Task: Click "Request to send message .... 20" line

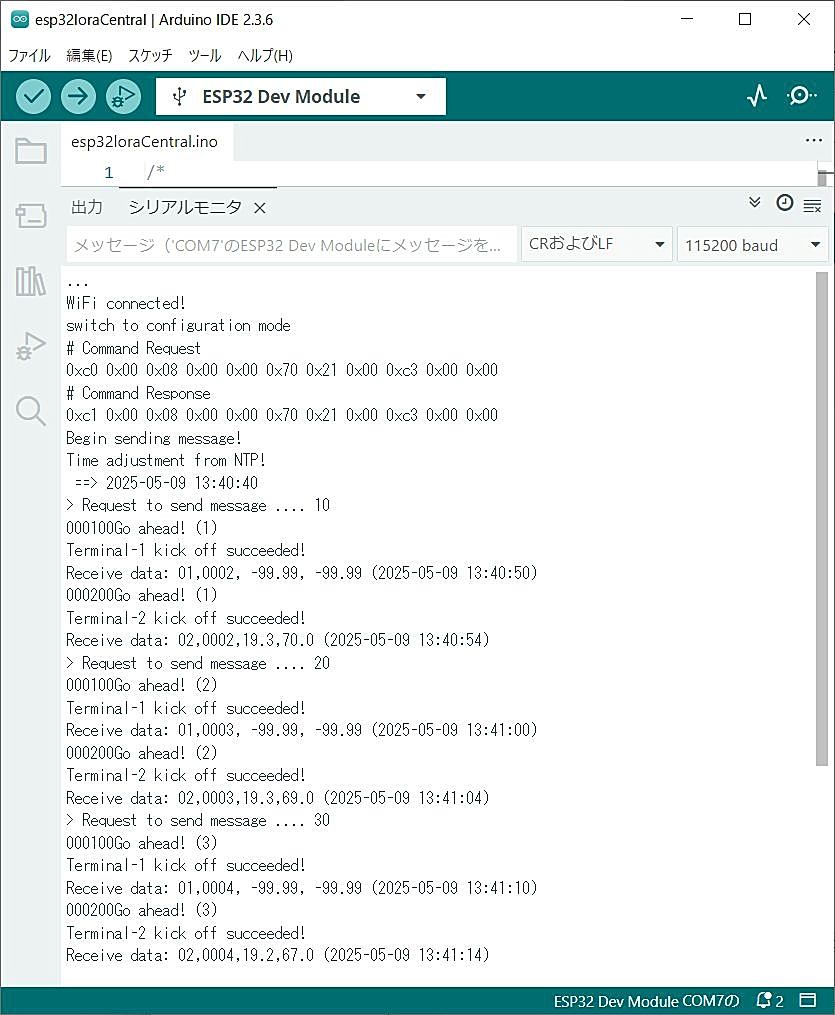Action: [198, 663]
